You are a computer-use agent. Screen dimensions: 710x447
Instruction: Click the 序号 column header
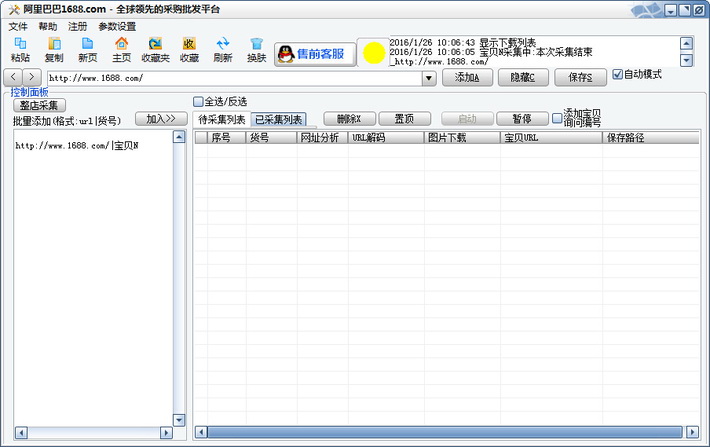point(226,138)
